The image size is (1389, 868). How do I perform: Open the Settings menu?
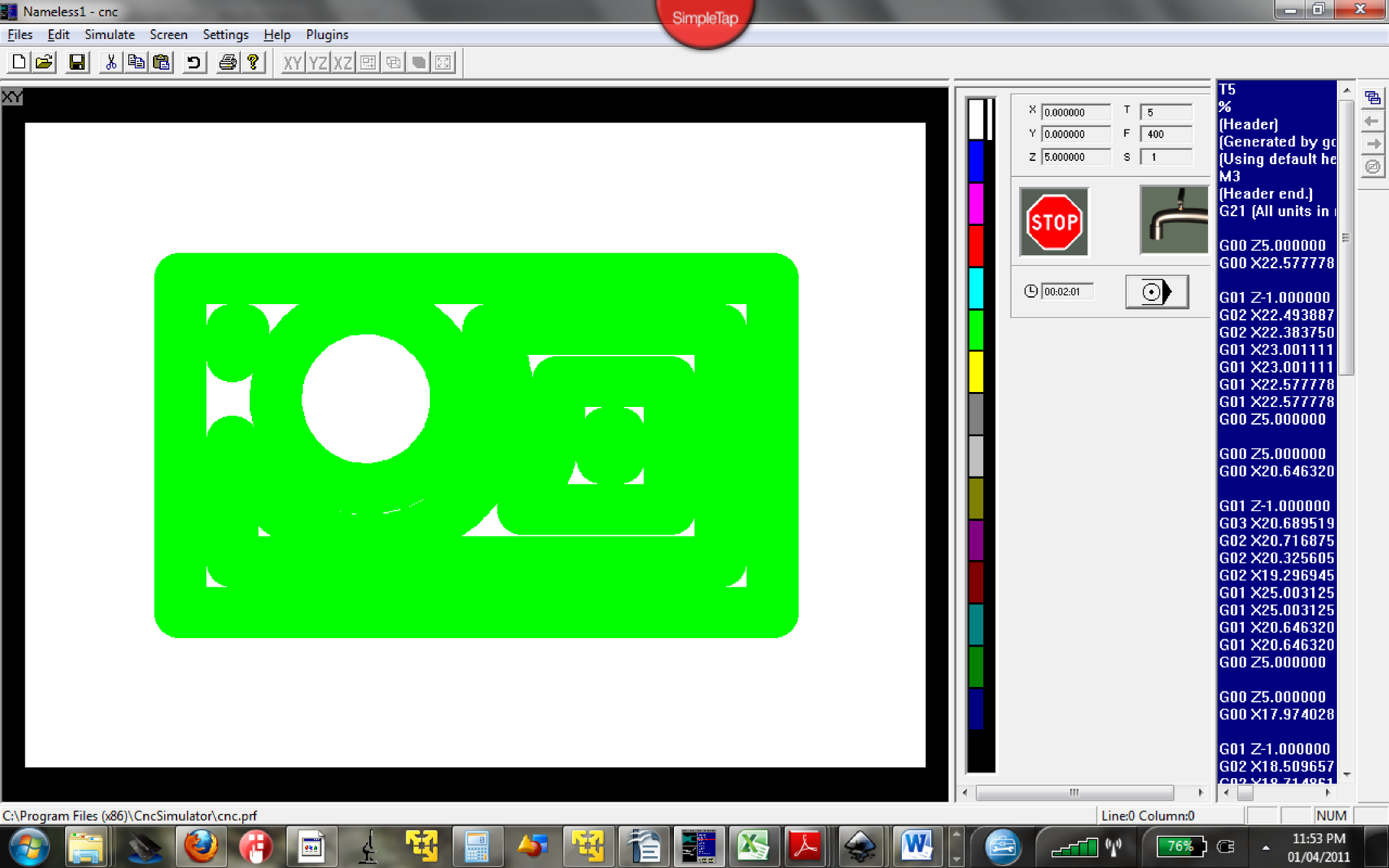(x=225, y=35)
